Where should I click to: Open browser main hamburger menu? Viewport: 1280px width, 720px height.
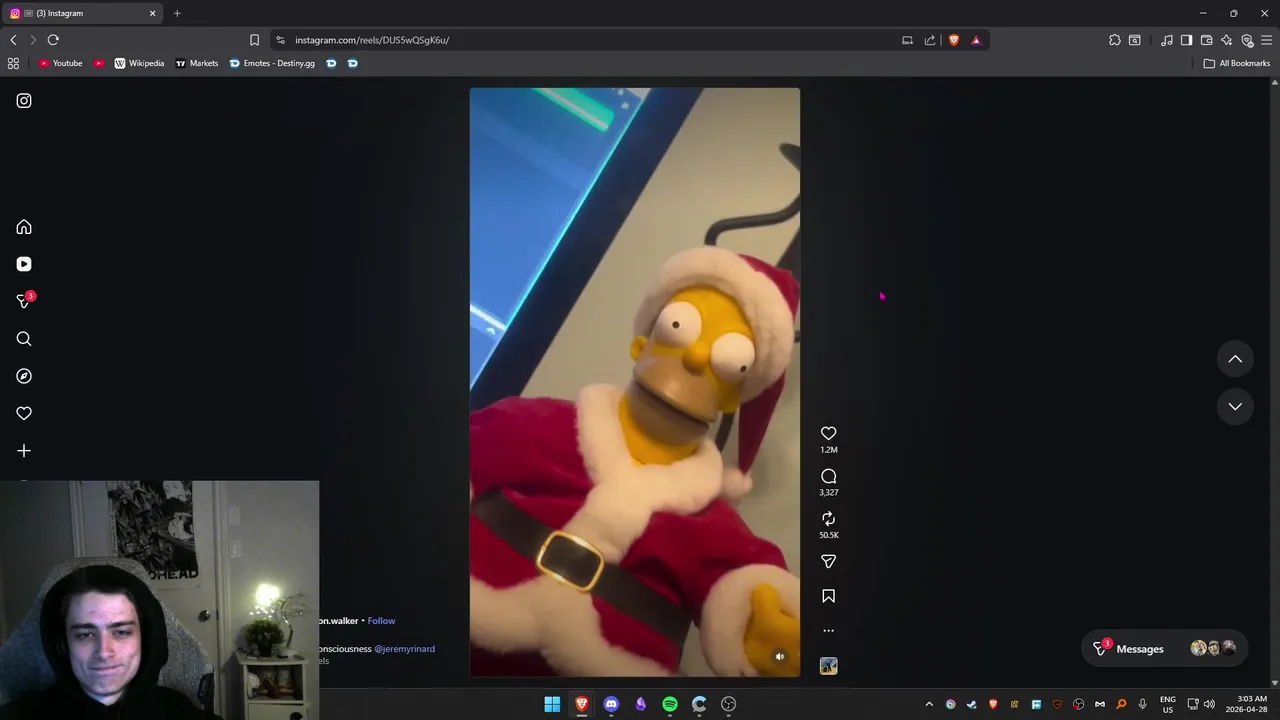[x=1267, y=40]
